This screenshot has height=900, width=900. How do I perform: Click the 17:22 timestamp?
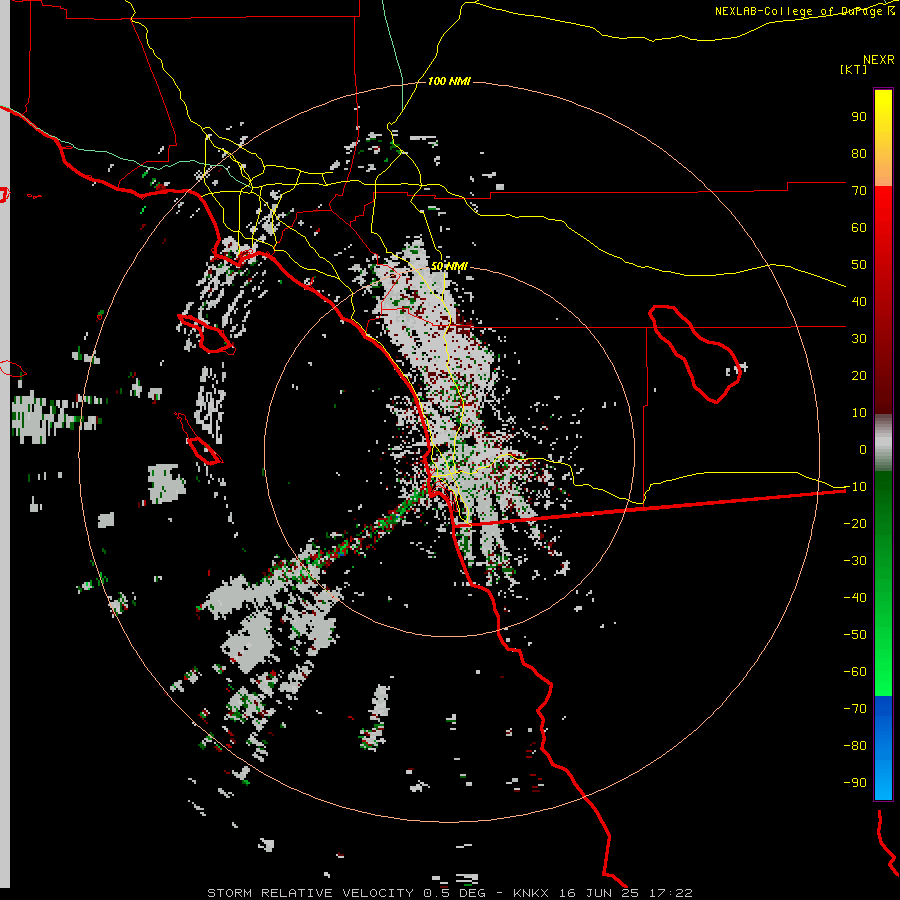pyautogui.click(x=670, y=893)
